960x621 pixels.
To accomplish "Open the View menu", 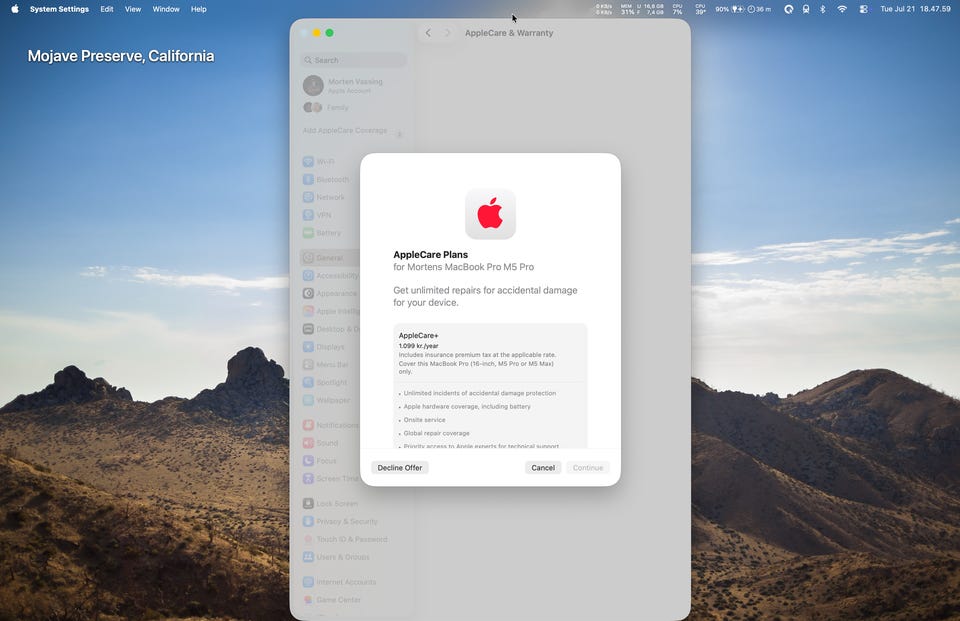I will pyautogui.click(x=133, y=9).
